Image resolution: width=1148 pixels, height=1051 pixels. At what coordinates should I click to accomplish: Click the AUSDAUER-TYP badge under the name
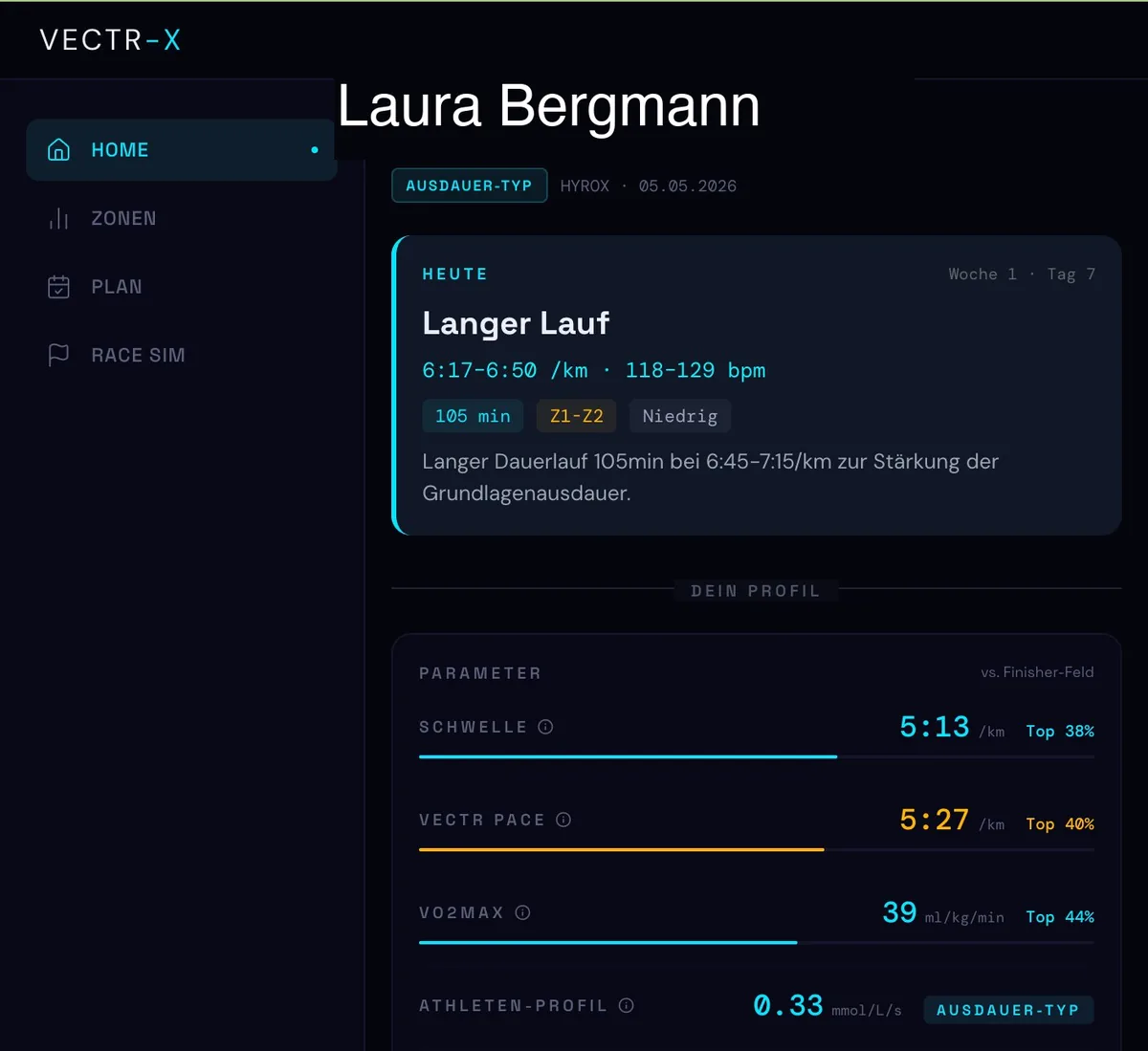point(469,186)
